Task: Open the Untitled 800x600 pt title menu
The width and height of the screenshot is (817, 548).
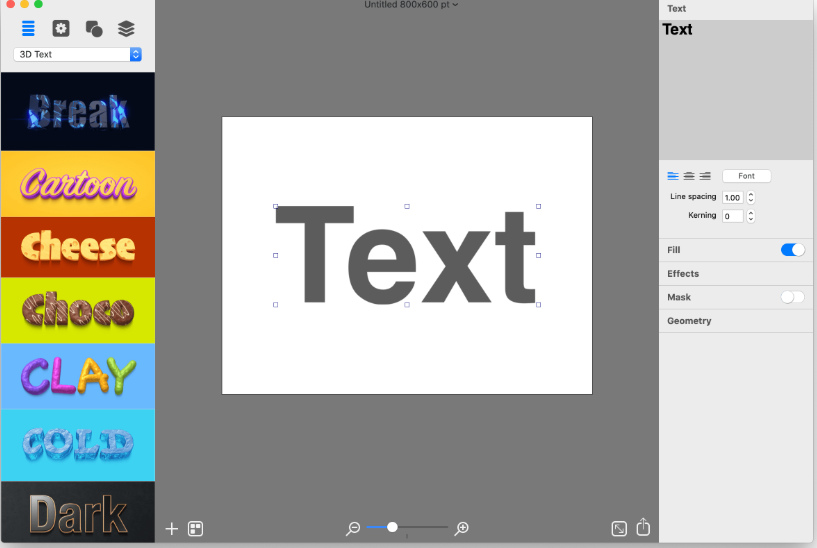Action: [x=411, y=5]
